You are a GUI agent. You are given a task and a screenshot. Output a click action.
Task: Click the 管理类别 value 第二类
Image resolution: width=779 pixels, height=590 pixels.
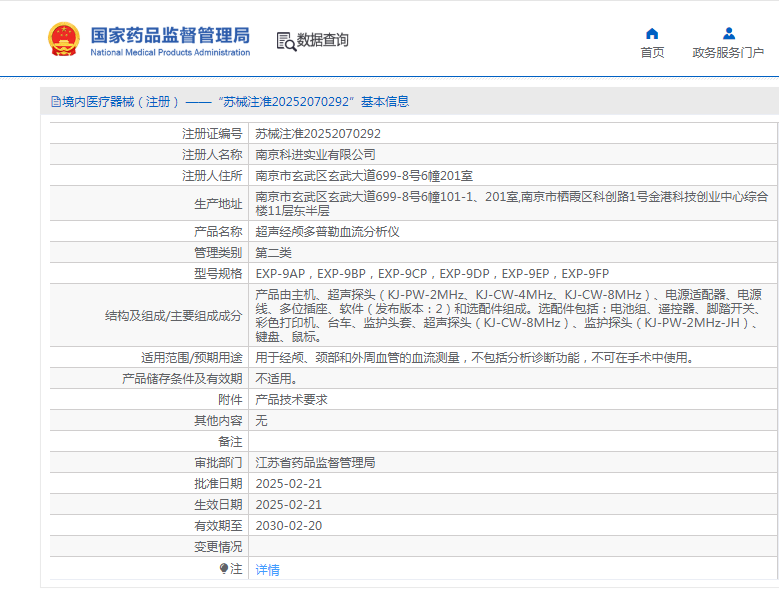(273, 252)
